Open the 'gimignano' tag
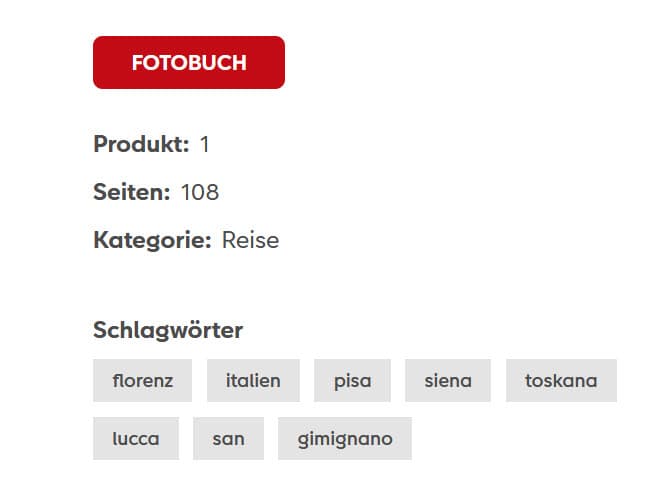 click(x=345, y=439)
